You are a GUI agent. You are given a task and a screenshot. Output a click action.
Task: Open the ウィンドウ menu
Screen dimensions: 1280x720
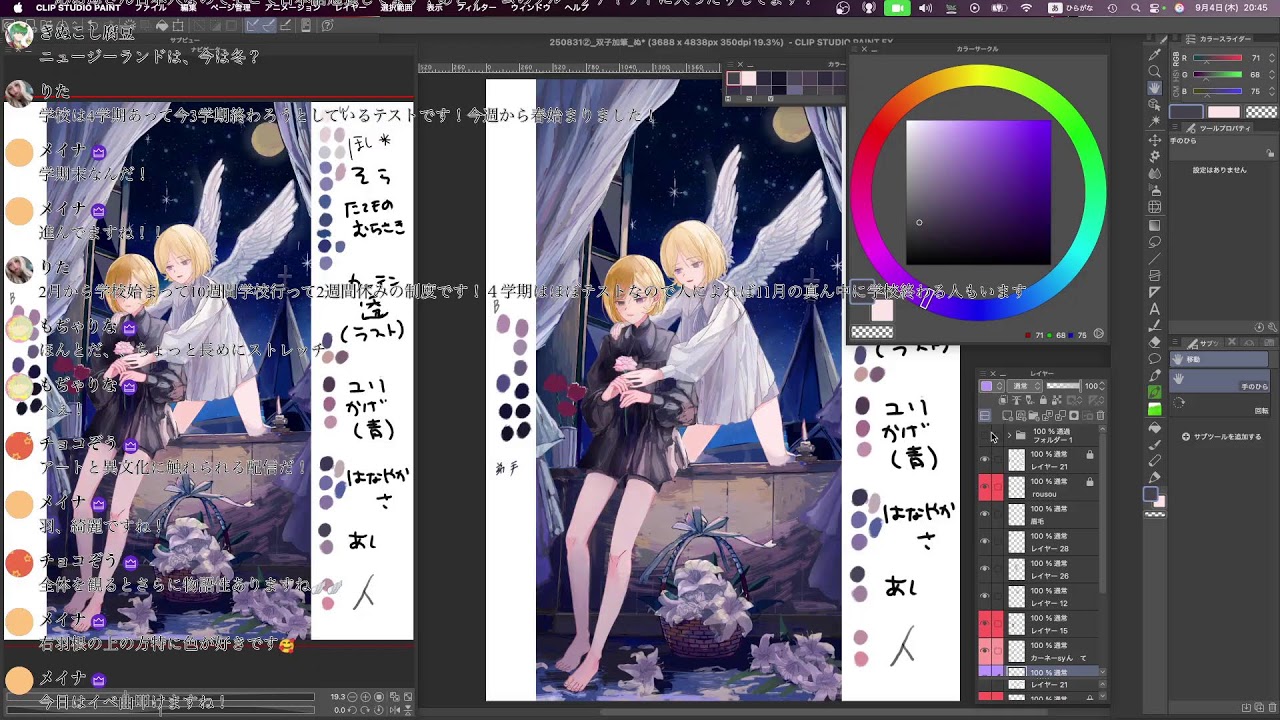point(531,7)
